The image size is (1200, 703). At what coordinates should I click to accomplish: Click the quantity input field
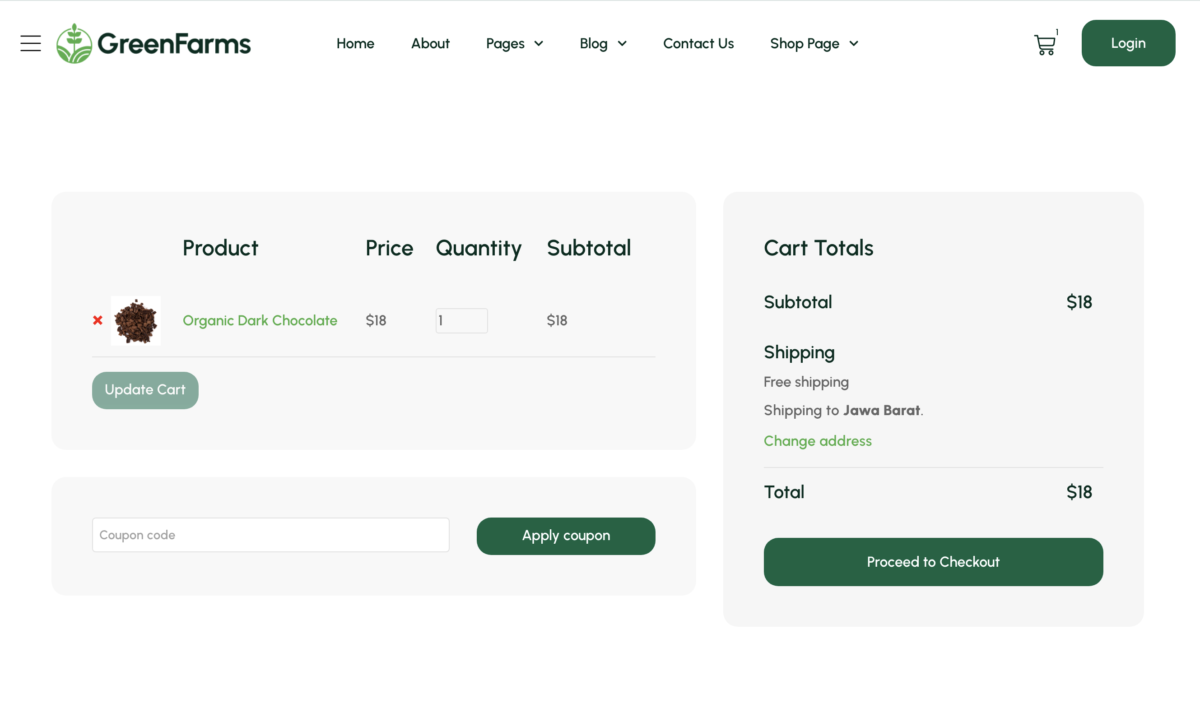pos(461,320)
